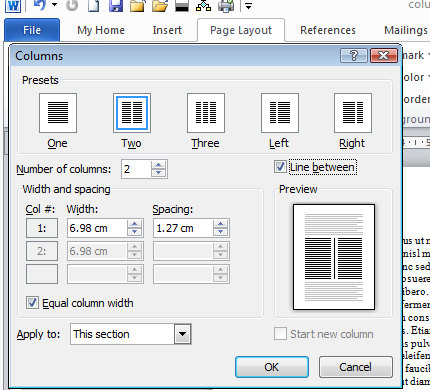Cancel the Columns dialog

click(x=356, y=367)
